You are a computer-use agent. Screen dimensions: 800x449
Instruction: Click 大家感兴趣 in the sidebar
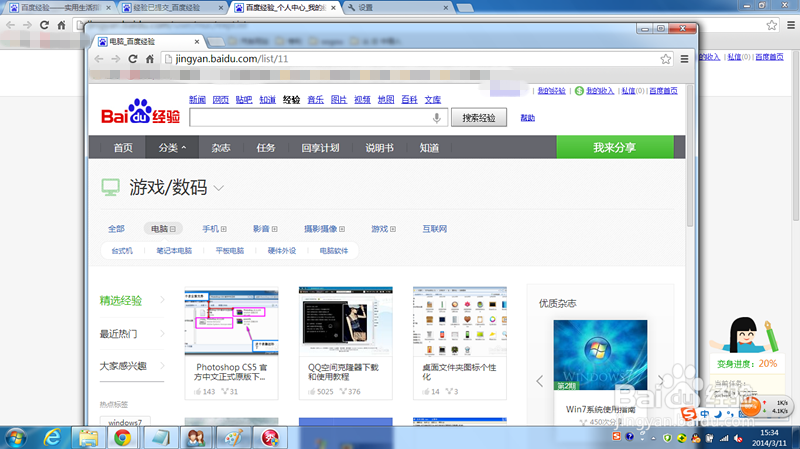(123, 366)
